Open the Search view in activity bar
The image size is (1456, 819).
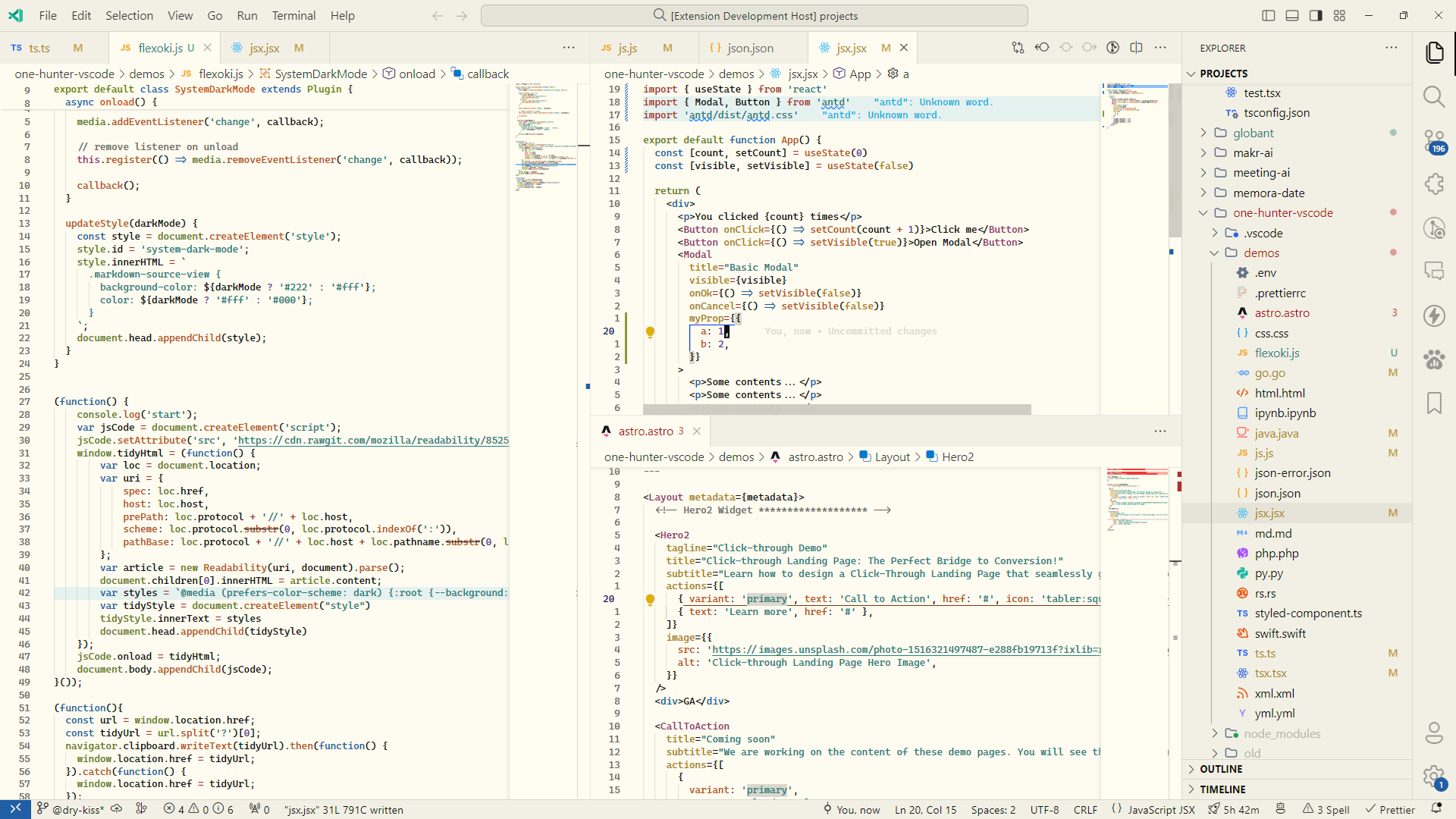point(1433,96)
